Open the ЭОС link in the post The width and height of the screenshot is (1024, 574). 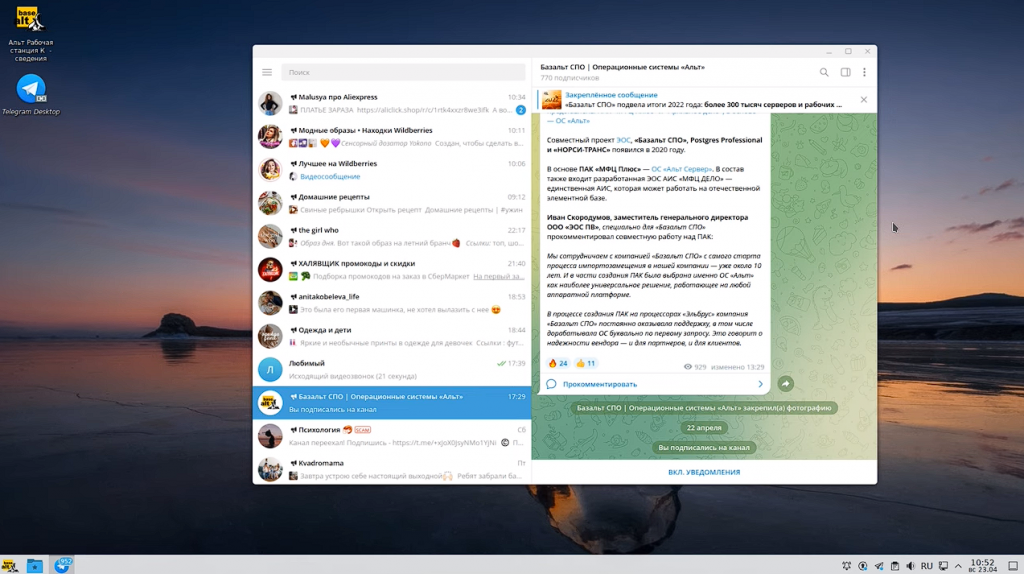point(624,140)
